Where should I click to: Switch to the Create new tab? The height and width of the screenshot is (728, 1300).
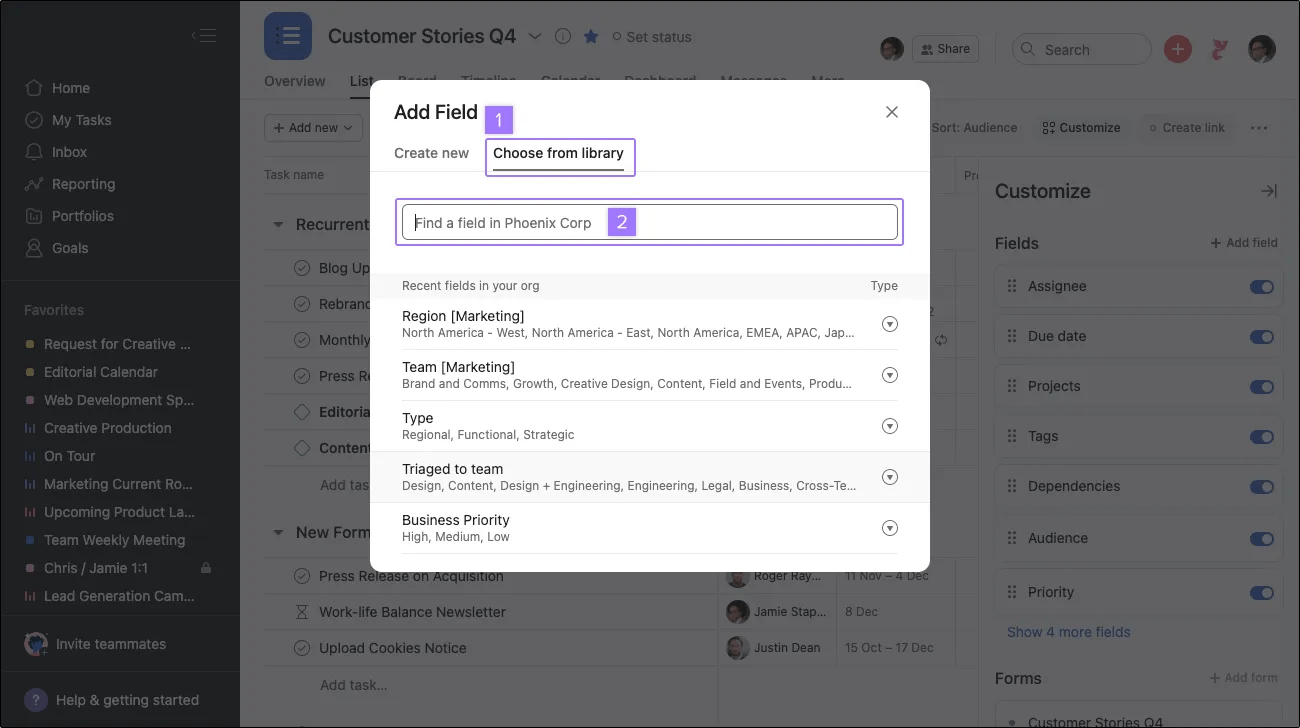click(x=431, y=153)
